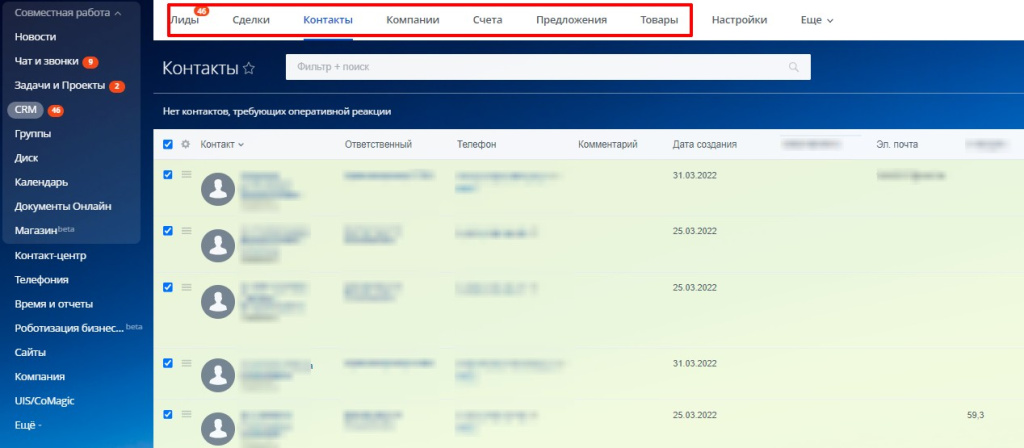Open Документы Онлайн in sidebar
The image size is (1024, 448).
coord(63,206)
